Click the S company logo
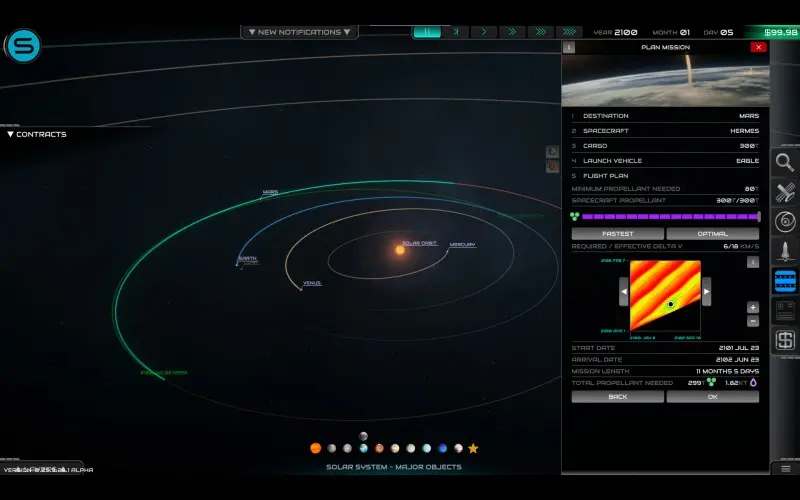 22,46
